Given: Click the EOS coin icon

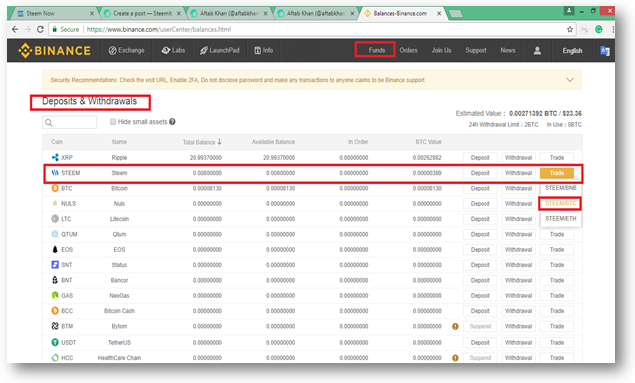Looking at the screenshot, I should [x=55, y=249].
